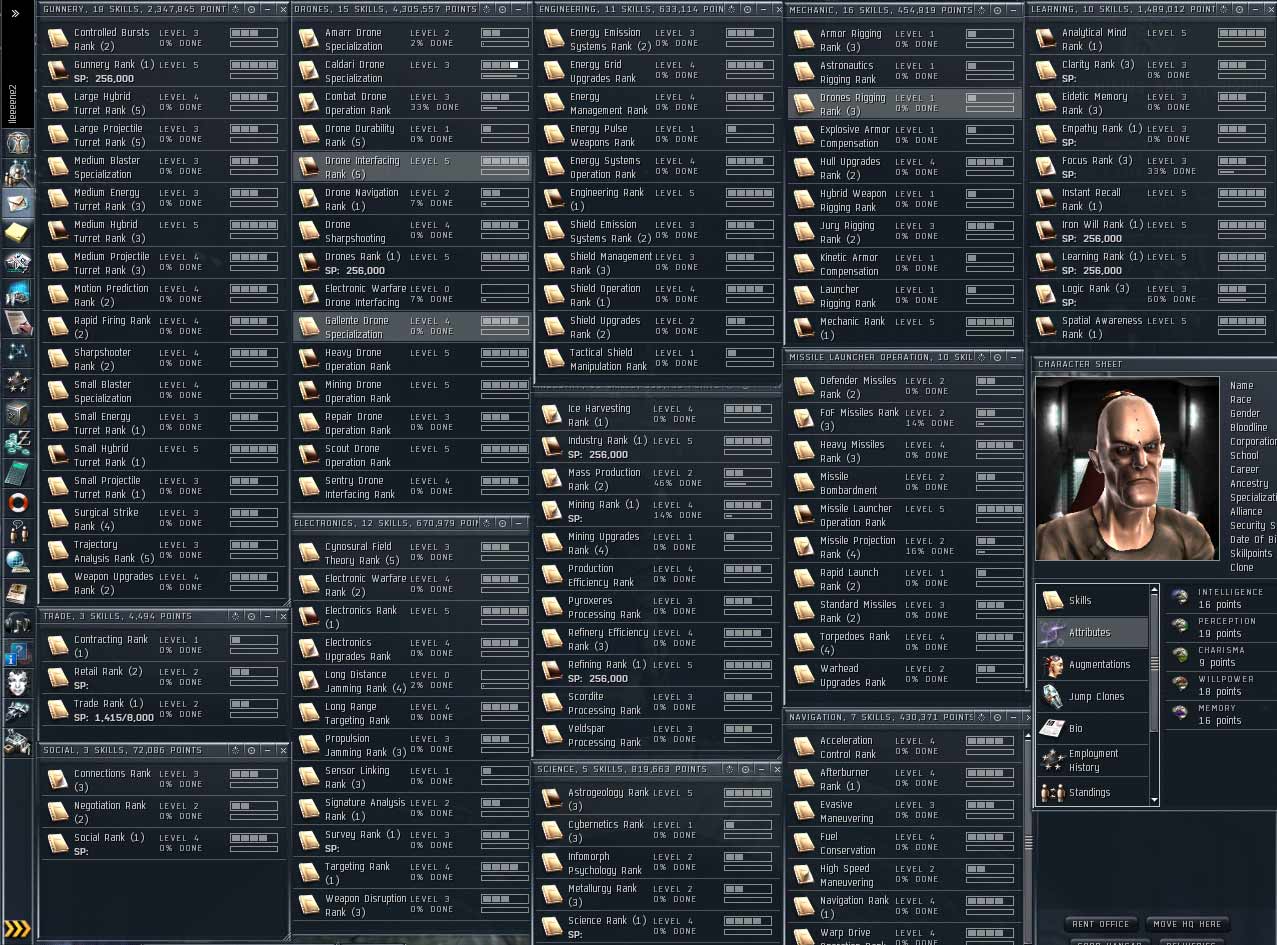The height and width of the screenshot is (945, 1277).
Task: Open the lifebuoy help icon in sidebar
Action: click(19, 502)
